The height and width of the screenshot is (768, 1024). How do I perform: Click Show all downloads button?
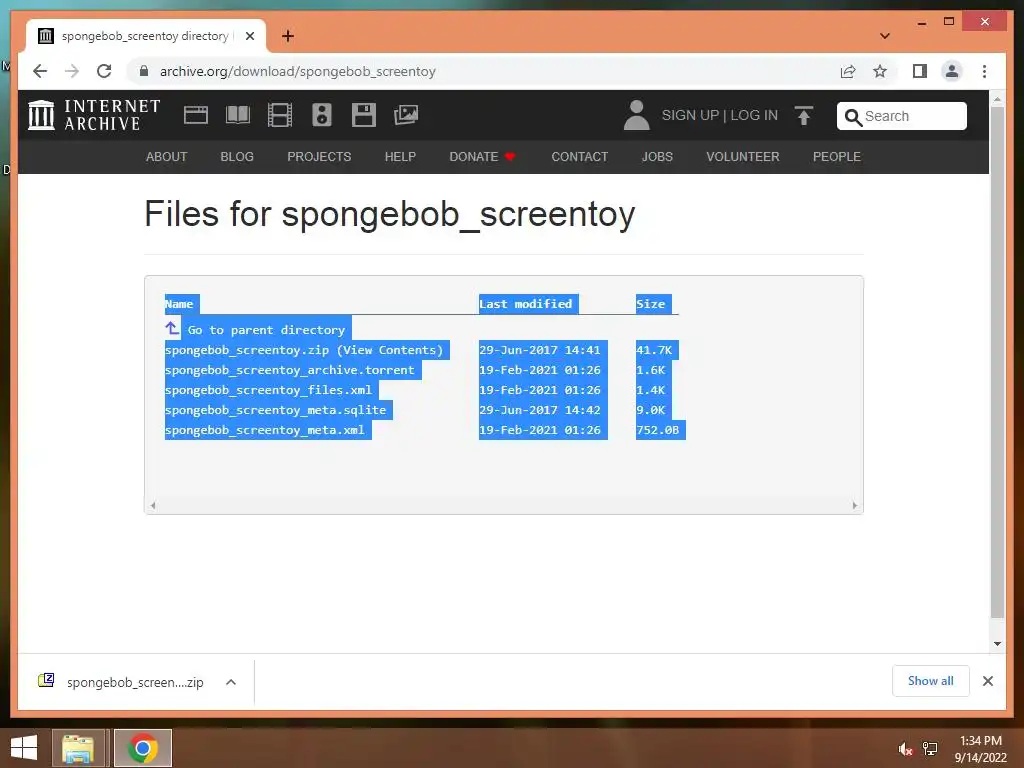(930, 681)
